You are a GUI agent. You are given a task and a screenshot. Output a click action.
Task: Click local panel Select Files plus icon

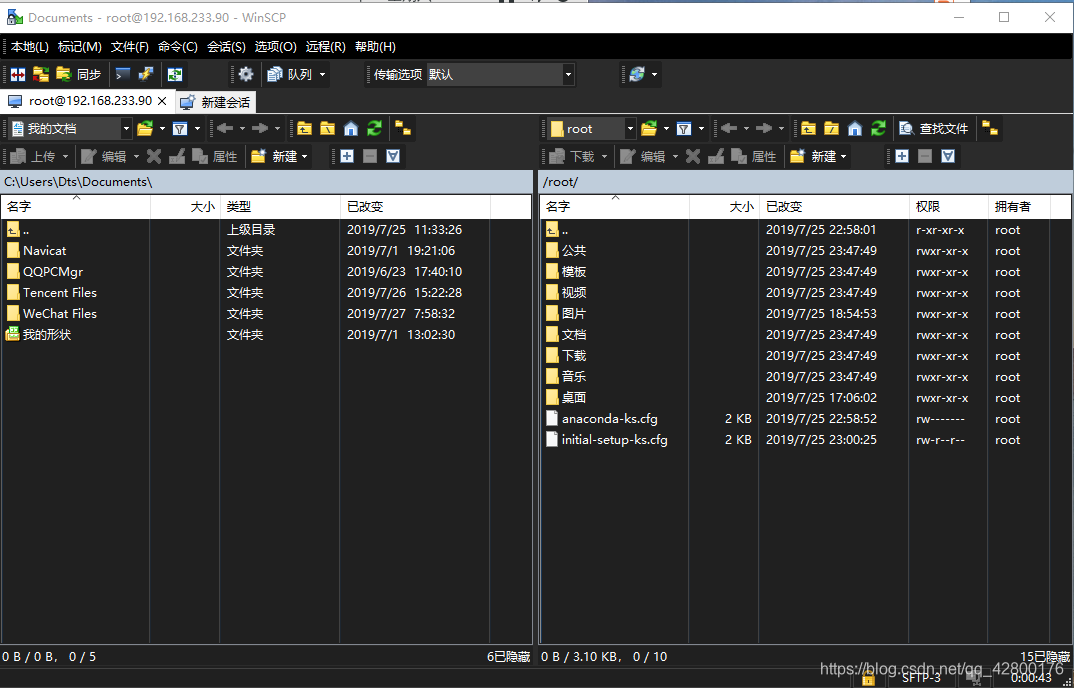coord(347,156)
